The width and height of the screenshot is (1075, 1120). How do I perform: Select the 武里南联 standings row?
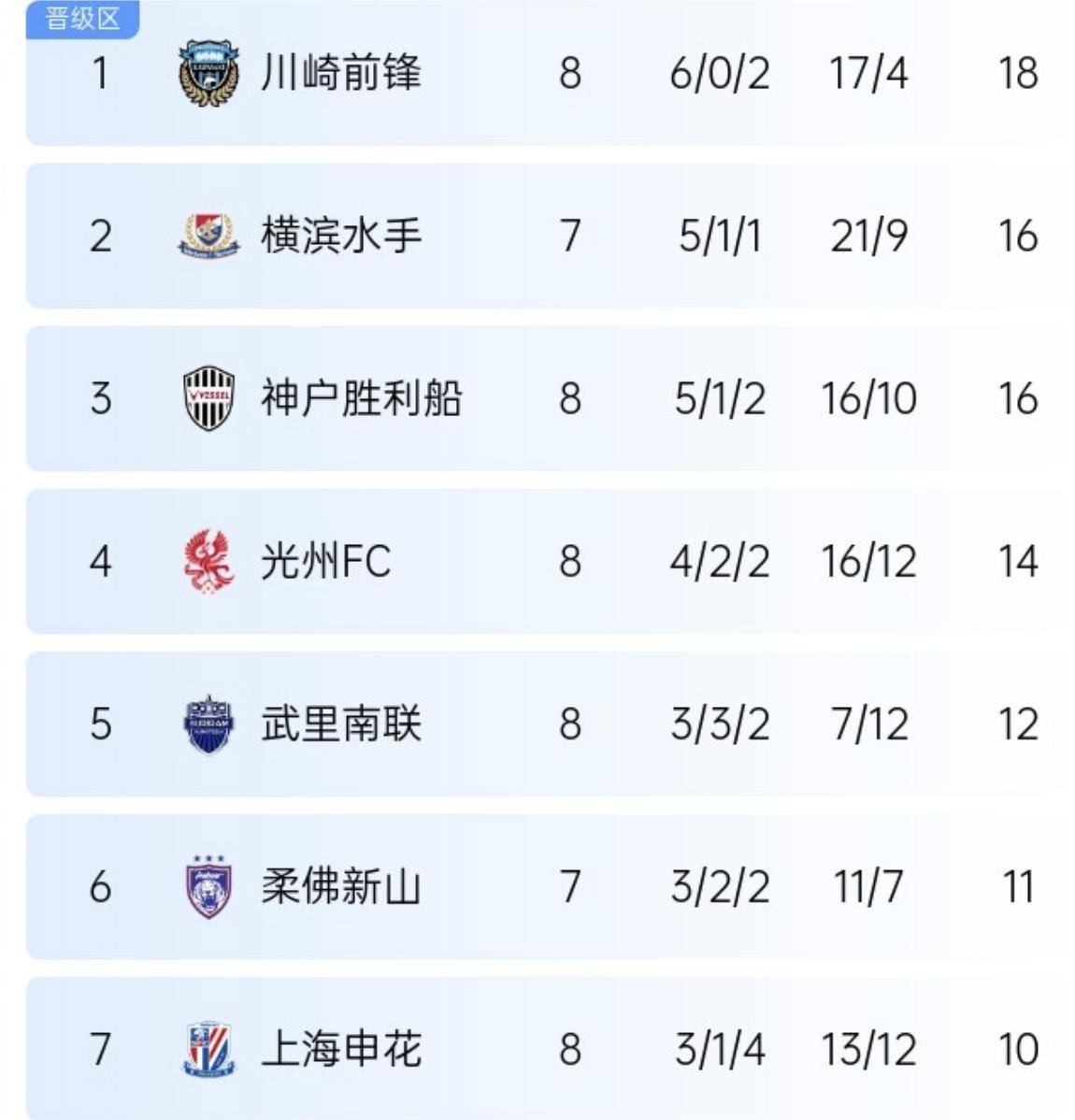(537, 723)
